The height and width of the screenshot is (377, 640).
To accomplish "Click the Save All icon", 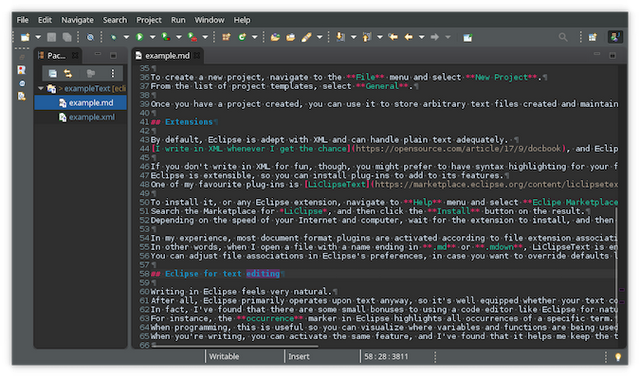I will point(67,37).
